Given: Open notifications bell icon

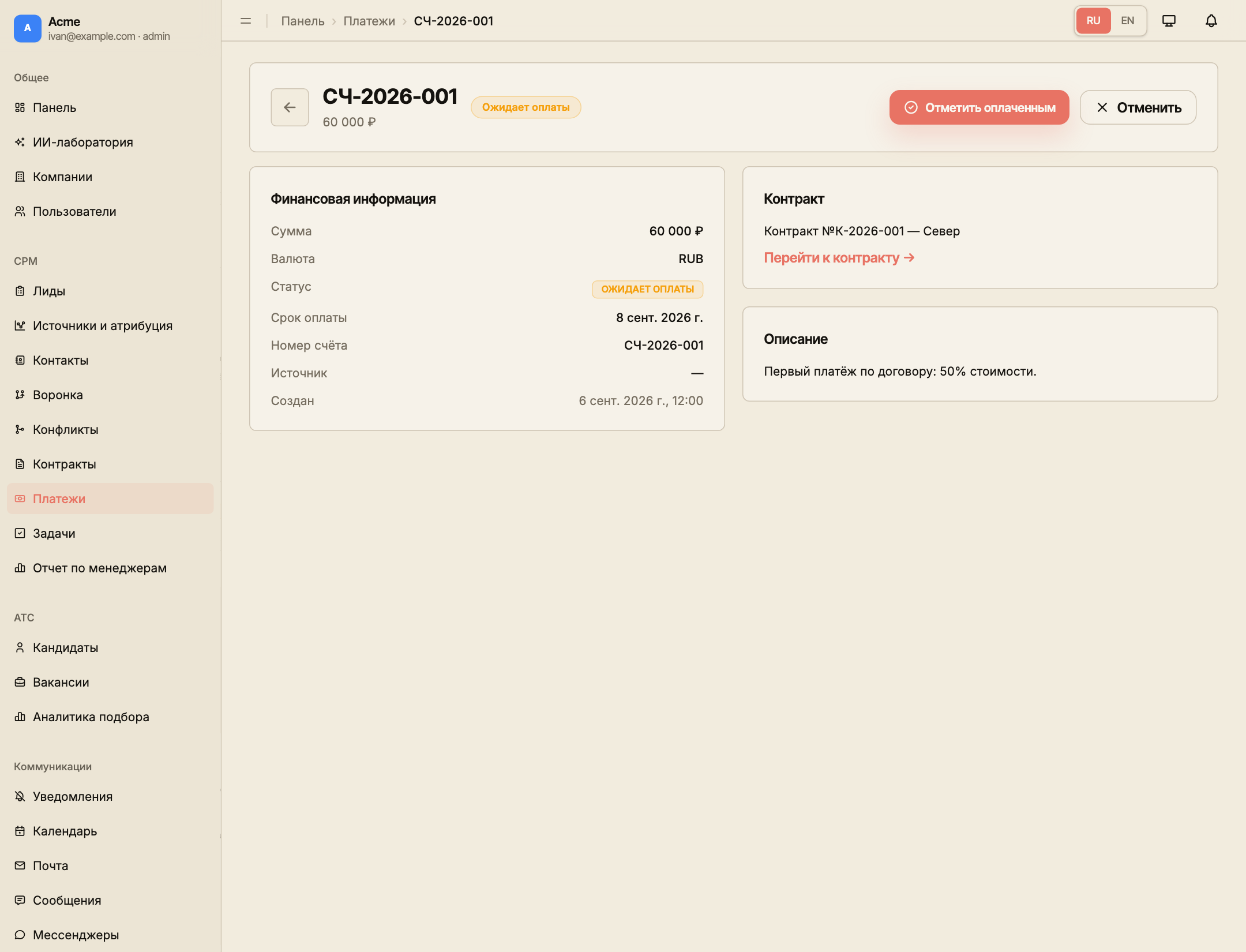Looking at the screenshot, I should tap(1211, 21).
